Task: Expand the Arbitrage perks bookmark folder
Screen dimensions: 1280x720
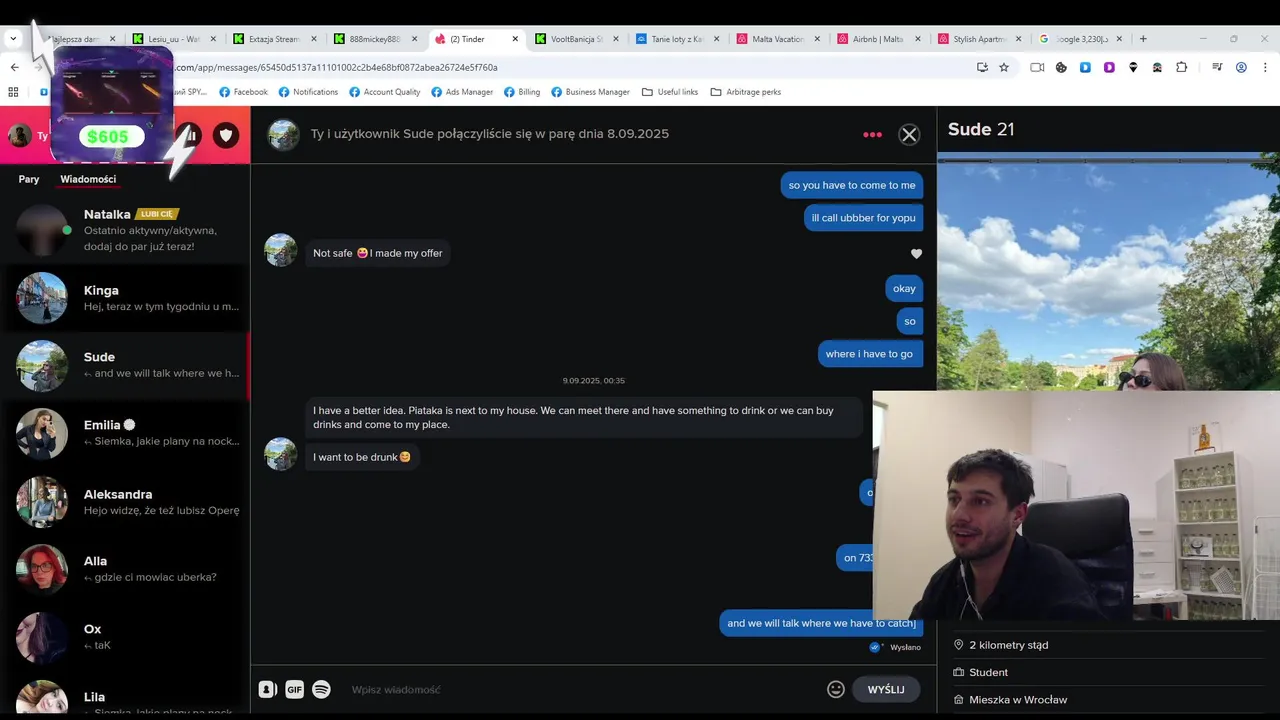Action: pos(745,92)
